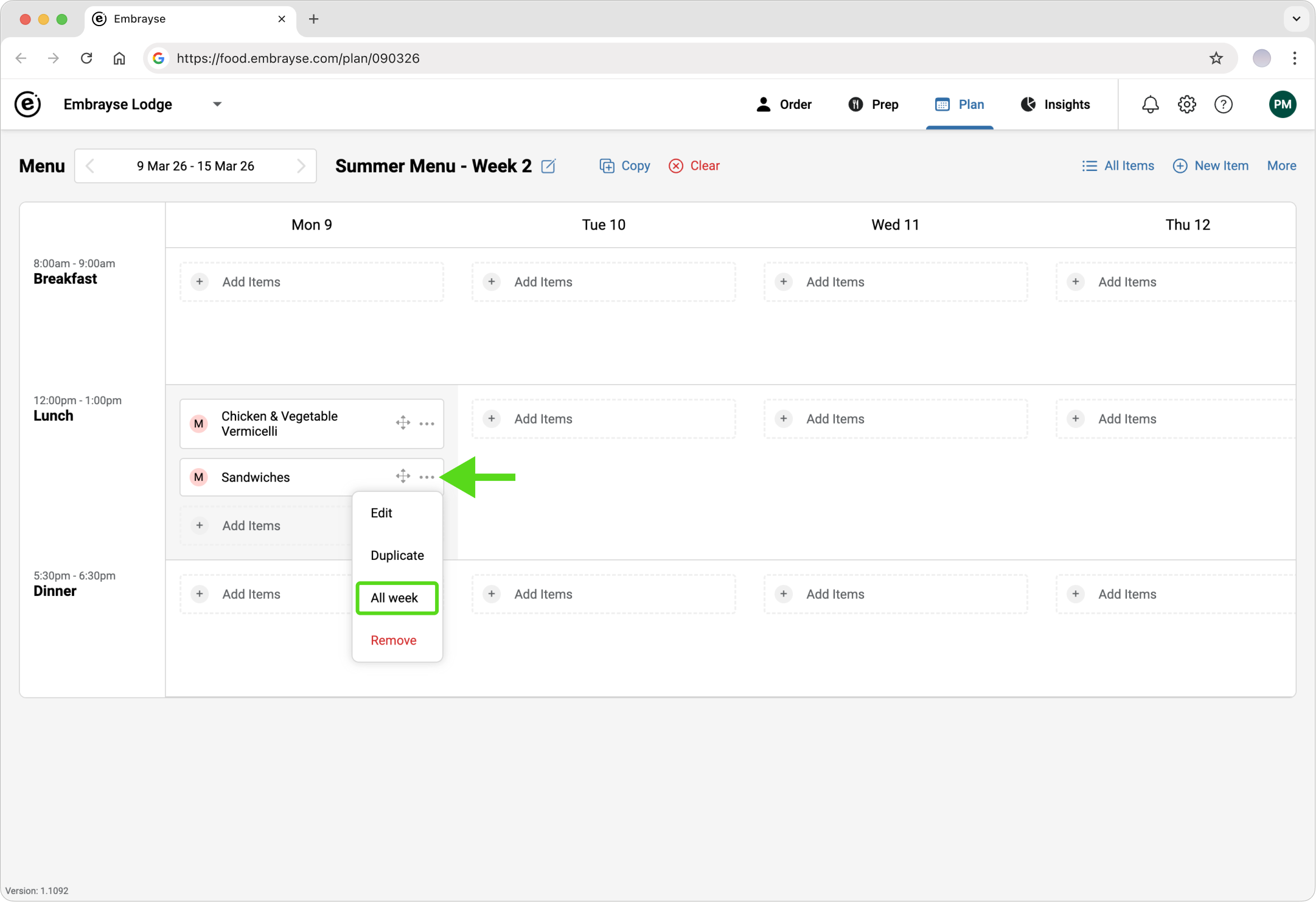Expand the Embrayse Lodge location dropdown
This screenshot has height=902, width=1316.
pyautogui.click(x=217, y=105)
